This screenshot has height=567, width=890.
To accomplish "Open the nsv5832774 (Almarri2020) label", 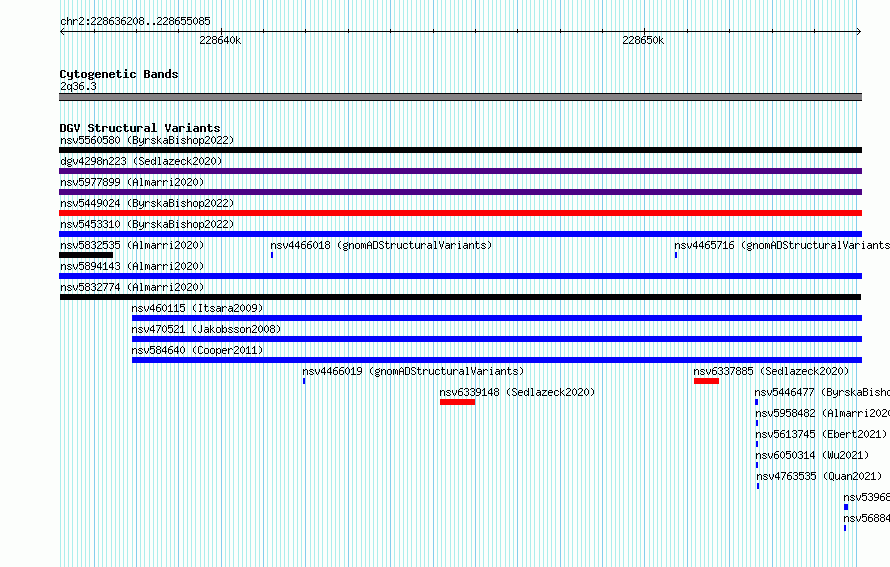I will point(132,287).
